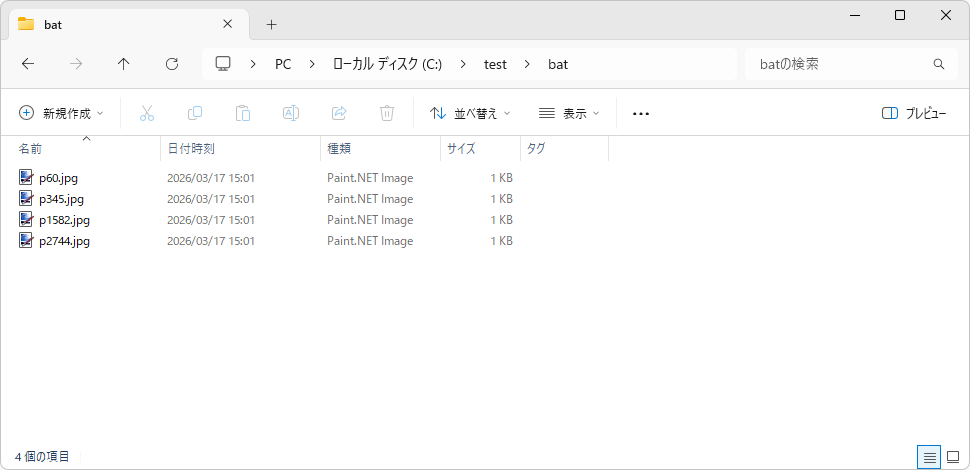Click bat breadcrumb segment

[x=558, y=64]
